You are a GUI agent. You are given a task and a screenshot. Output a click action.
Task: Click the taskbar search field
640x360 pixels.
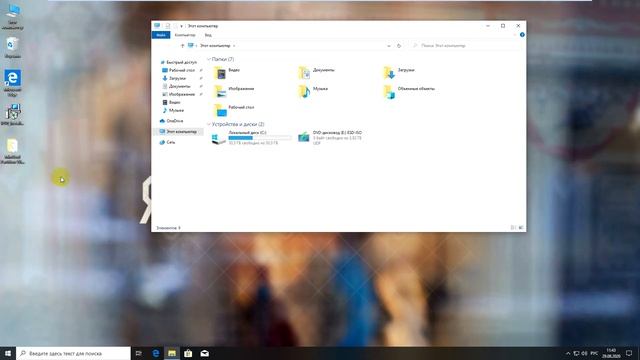73,353
